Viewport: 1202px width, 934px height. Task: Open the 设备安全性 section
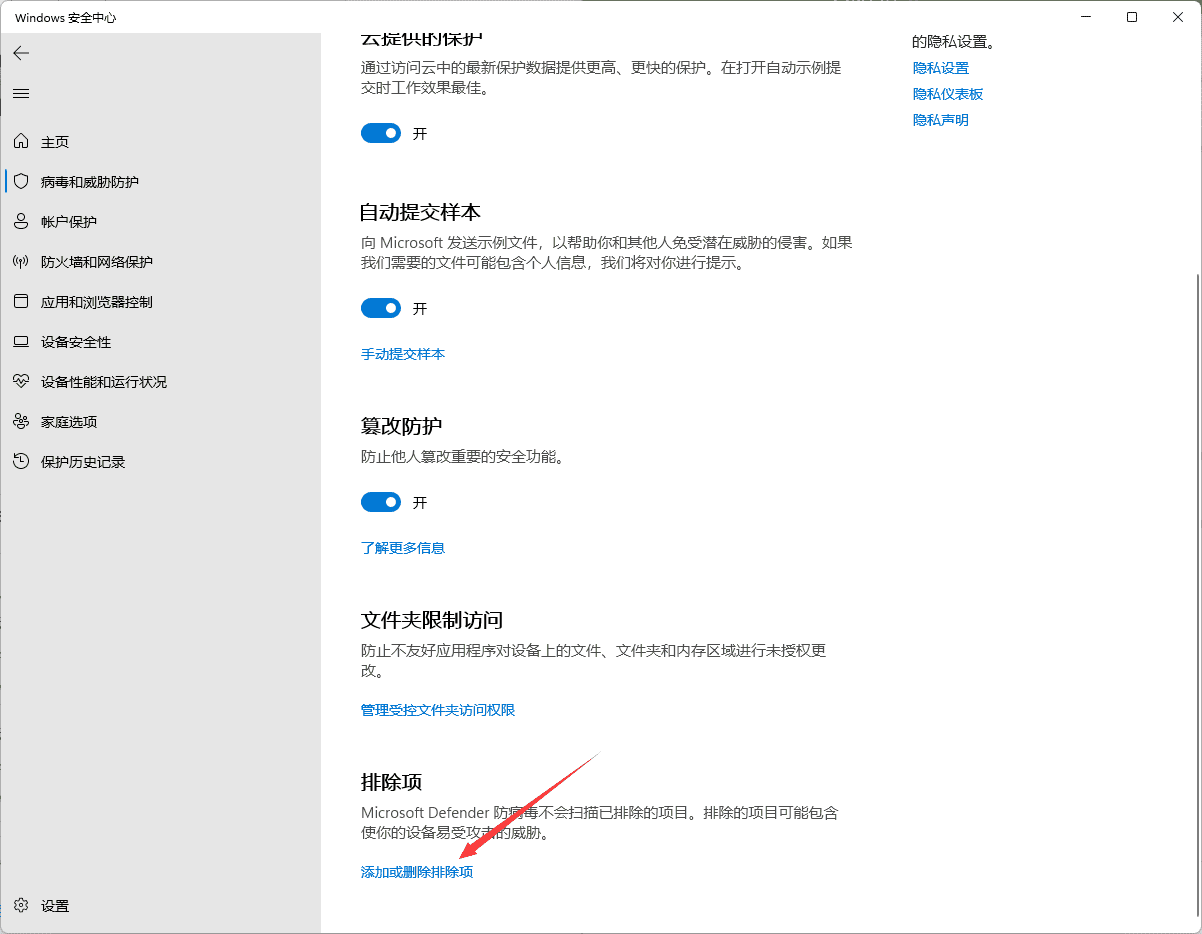pyautogui.click(x=20, y=341)
